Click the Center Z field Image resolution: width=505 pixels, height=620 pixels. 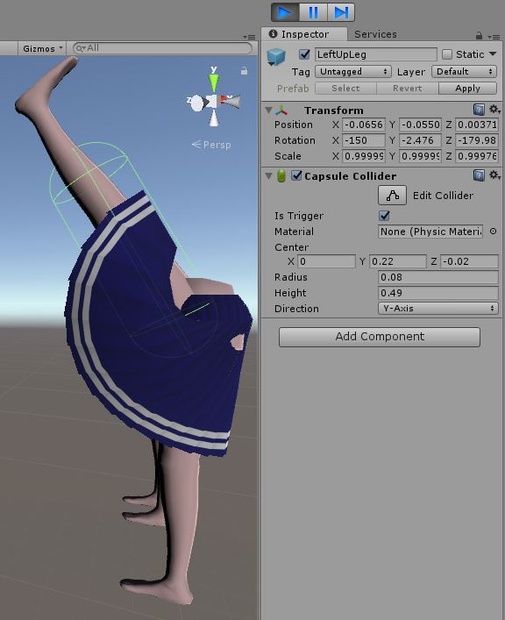coord(469,261)
